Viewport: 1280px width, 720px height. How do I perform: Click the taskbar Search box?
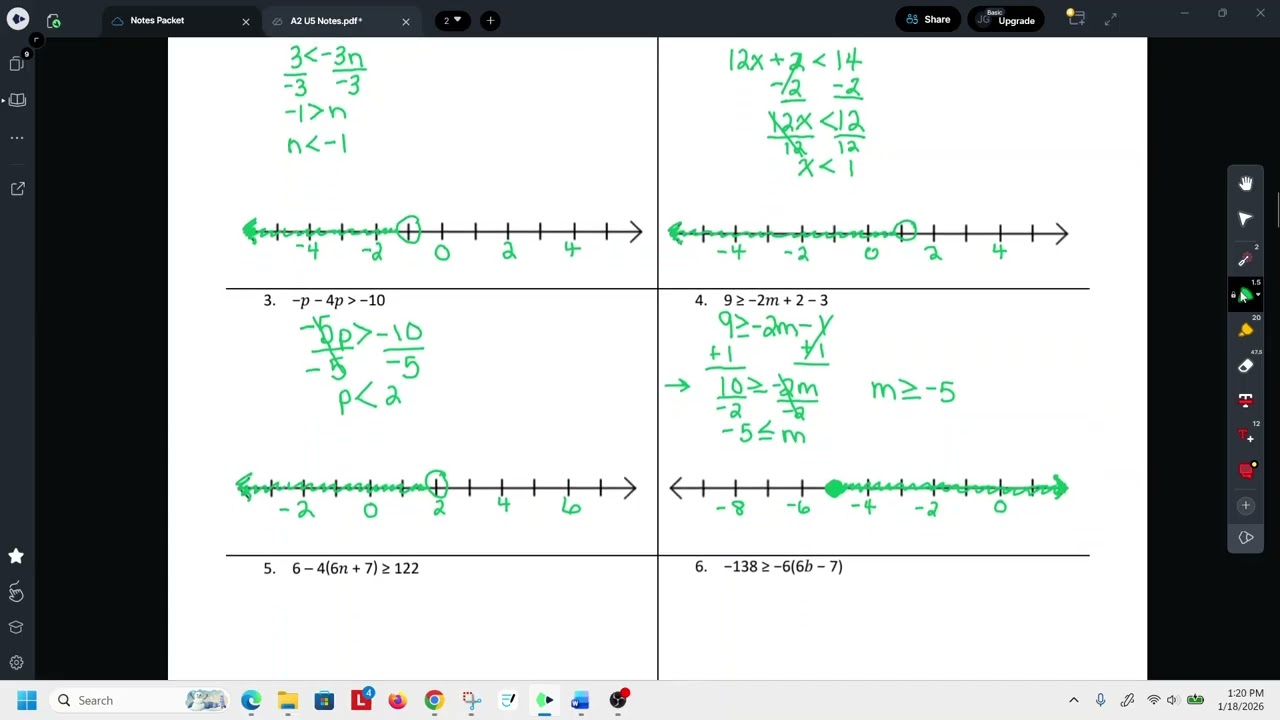coord(141,700)
